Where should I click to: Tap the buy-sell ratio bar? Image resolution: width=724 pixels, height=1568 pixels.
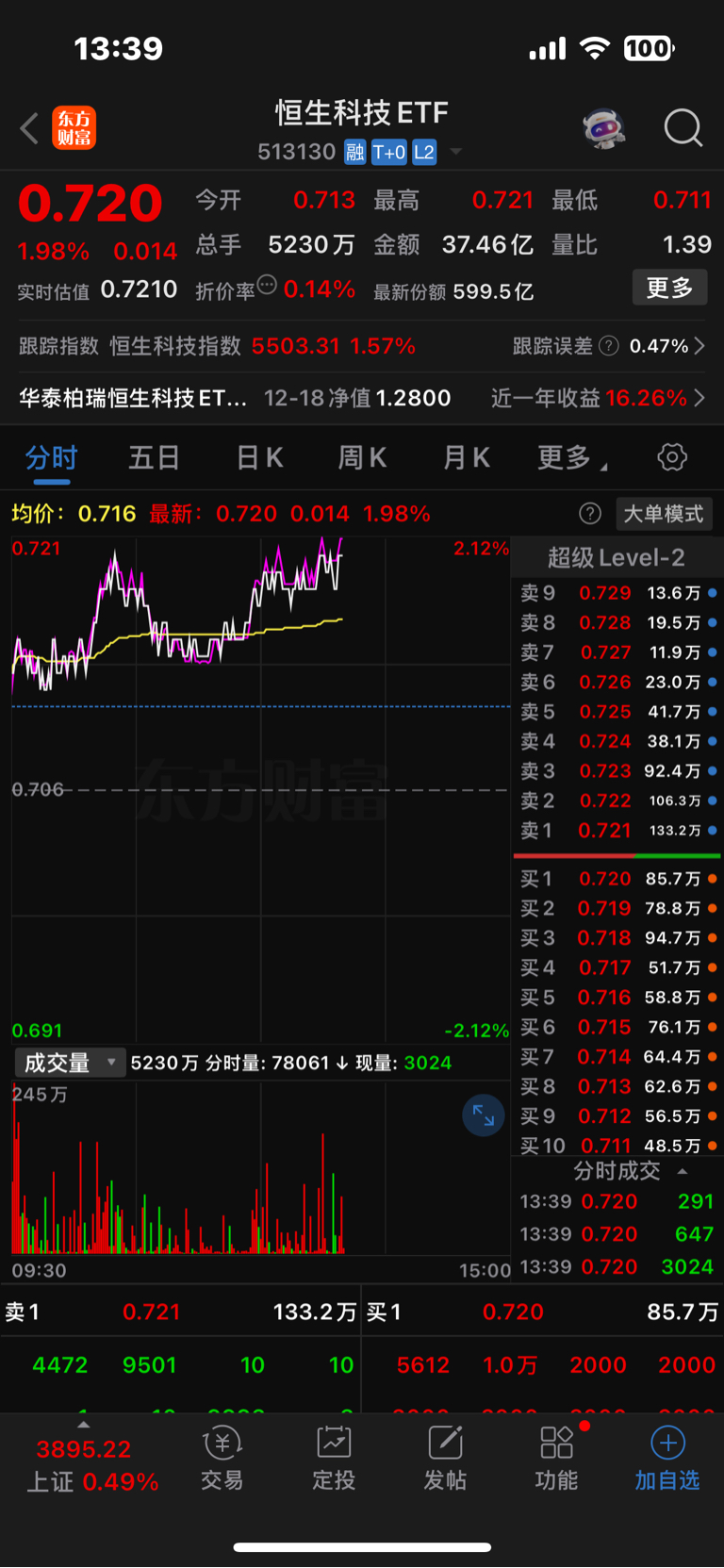(617, 856)
